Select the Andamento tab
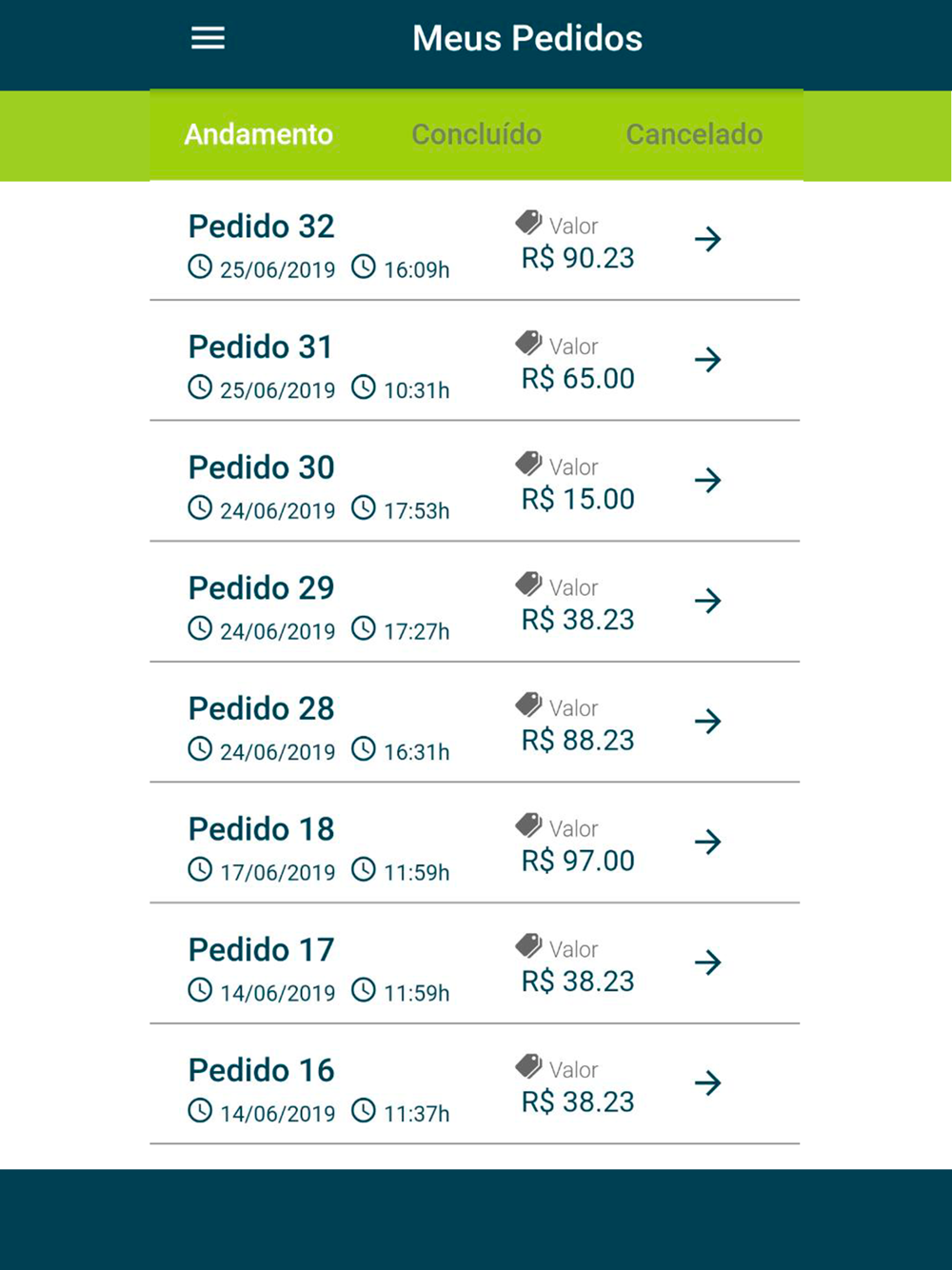Image resolution: width=952 pixels, height=1270 pixels. (x=258, y=134)
